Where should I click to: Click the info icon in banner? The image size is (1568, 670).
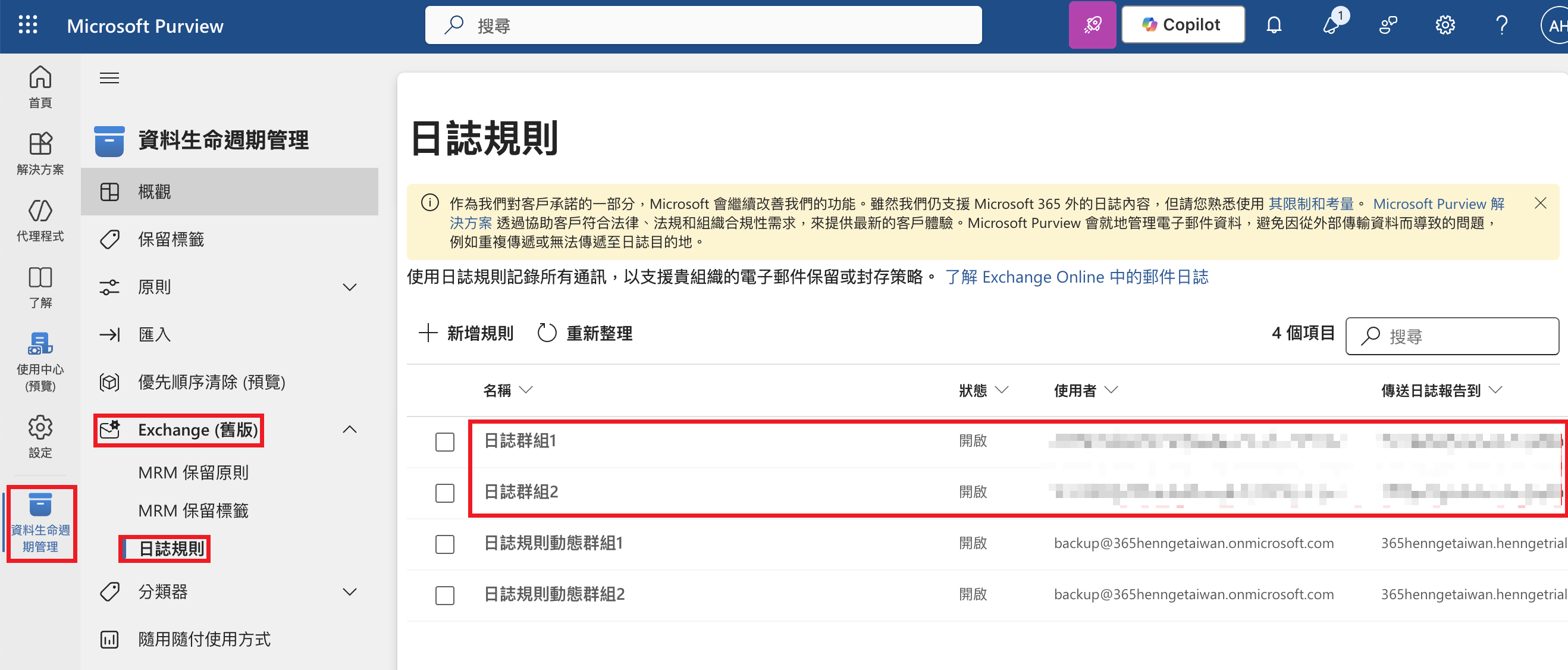(x=429, y=203)
